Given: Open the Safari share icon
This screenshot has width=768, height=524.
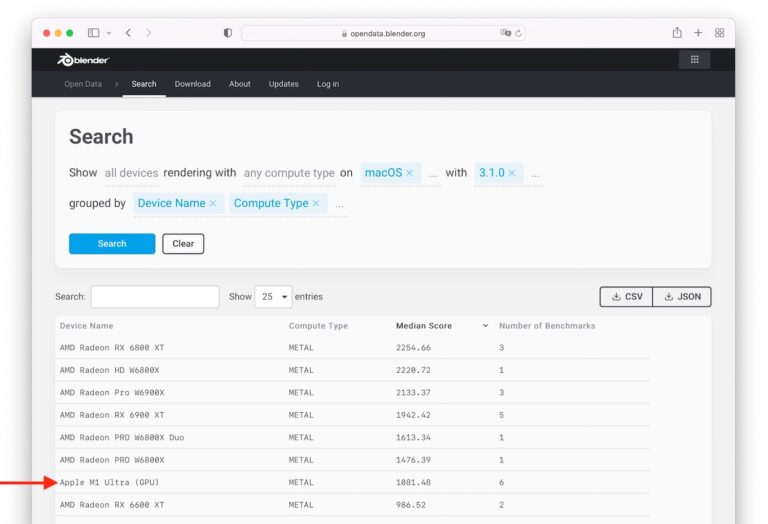Looking at the screenshot, I should [x=677, y=33].
